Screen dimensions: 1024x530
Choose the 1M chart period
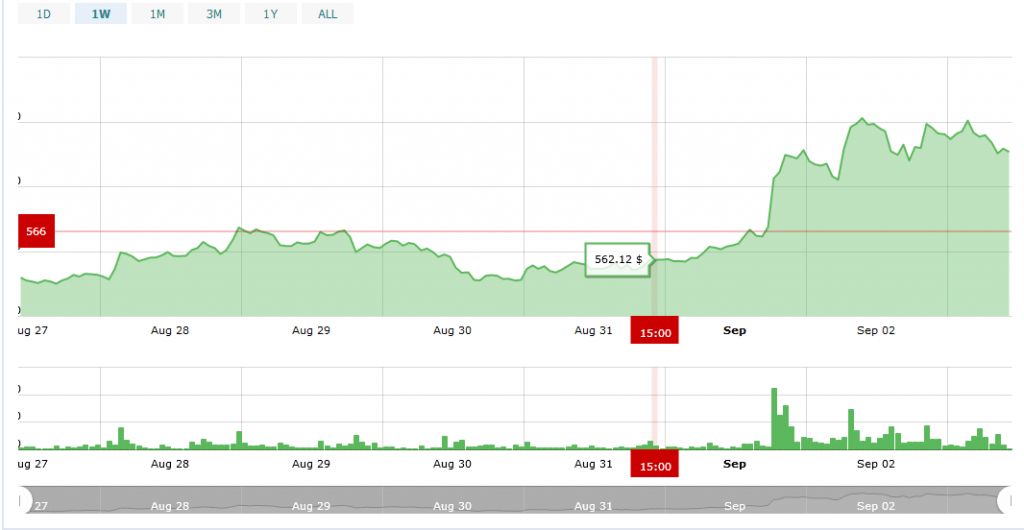pos(157,14)
